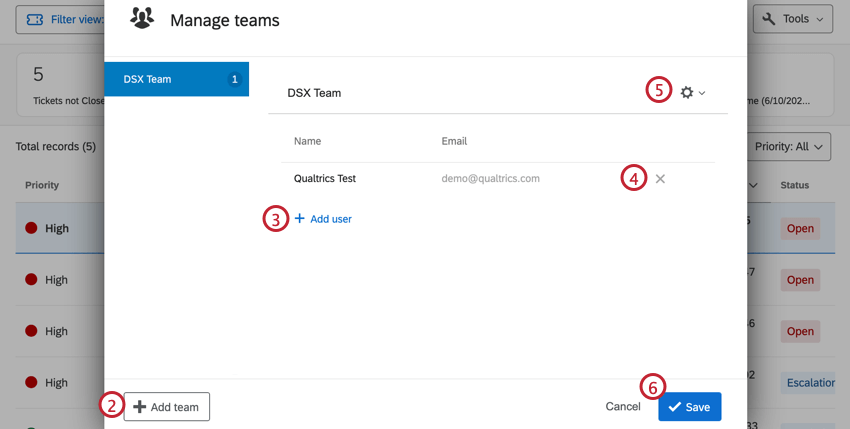
Task: Click the Name column header
Action: (308, 141)
